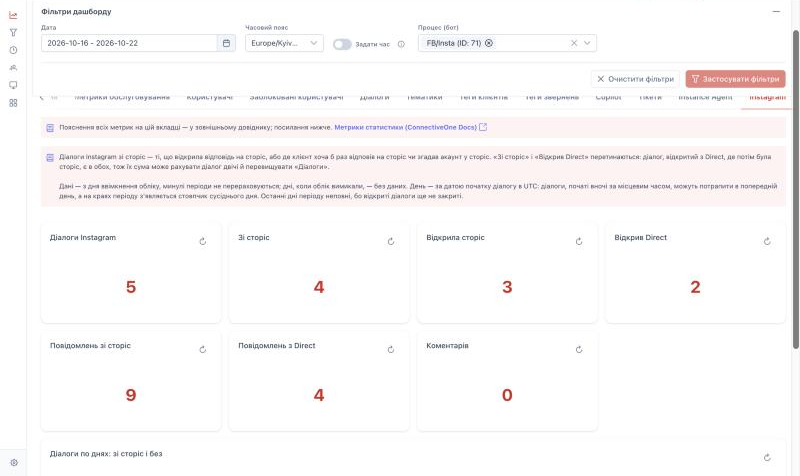Open the users icon in left sidebar
This screenshot has height=476, width=800.
(13, 67)
